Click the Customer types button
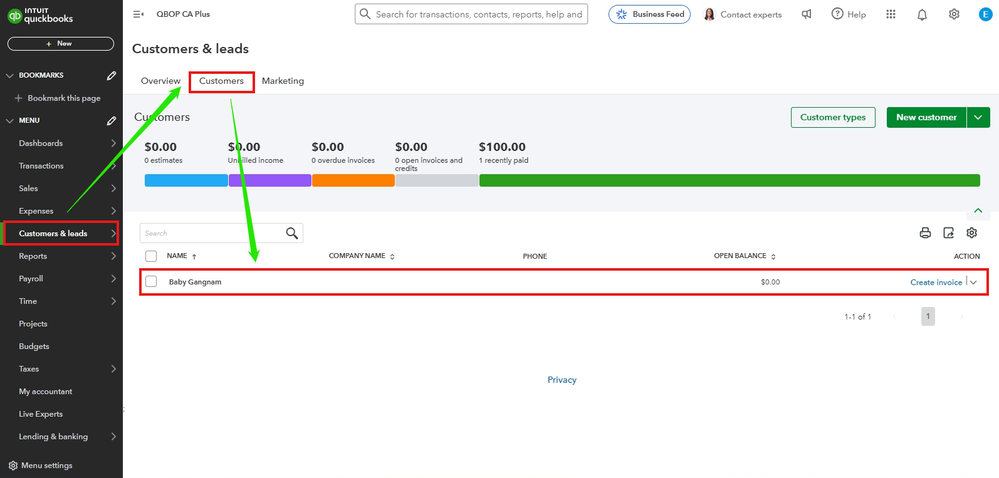 [x=833, y=117]
